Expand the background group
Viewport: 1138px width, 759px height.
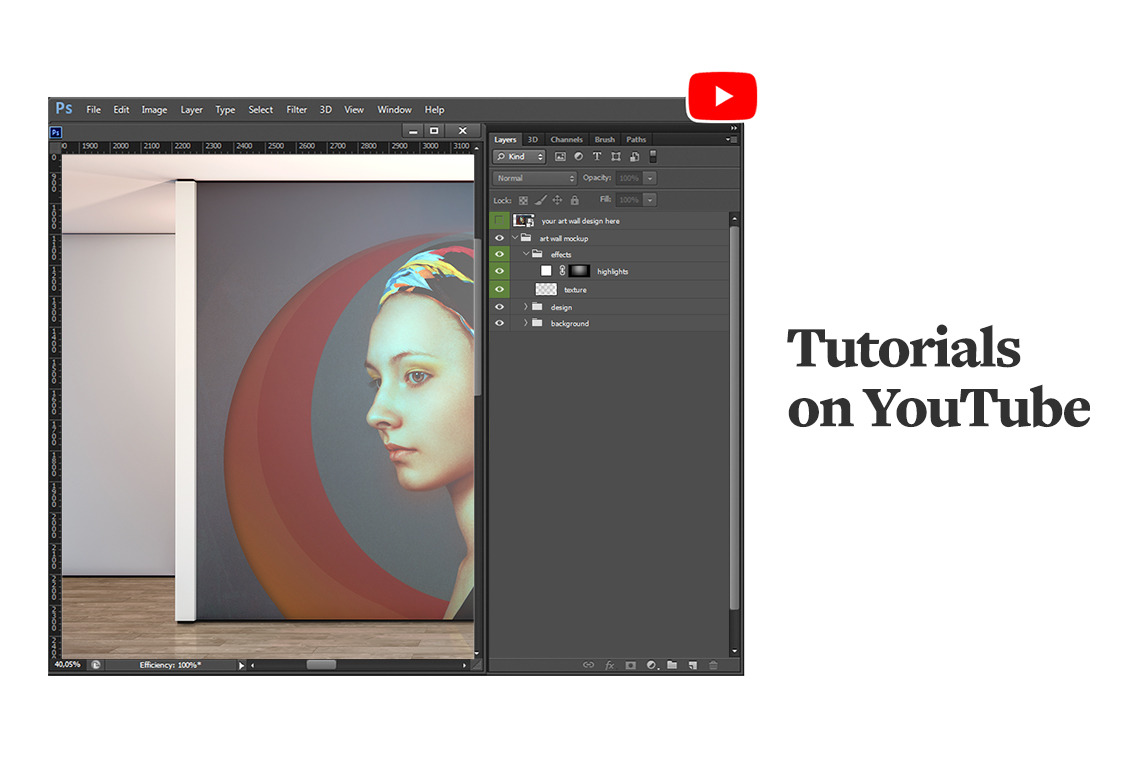tap(525, 323)
